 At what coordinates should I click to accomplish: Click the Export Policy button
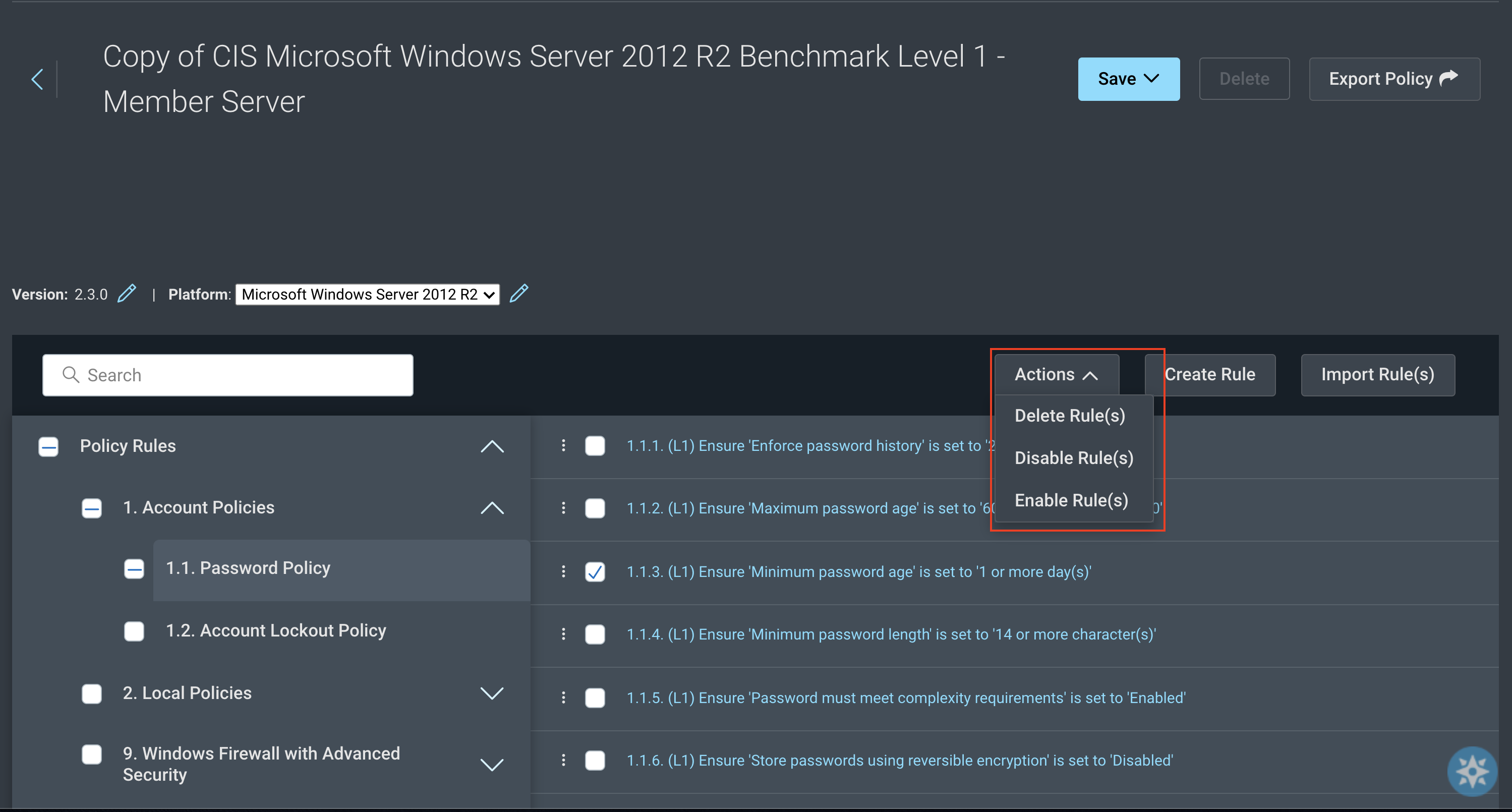(x=1394, y=79)
